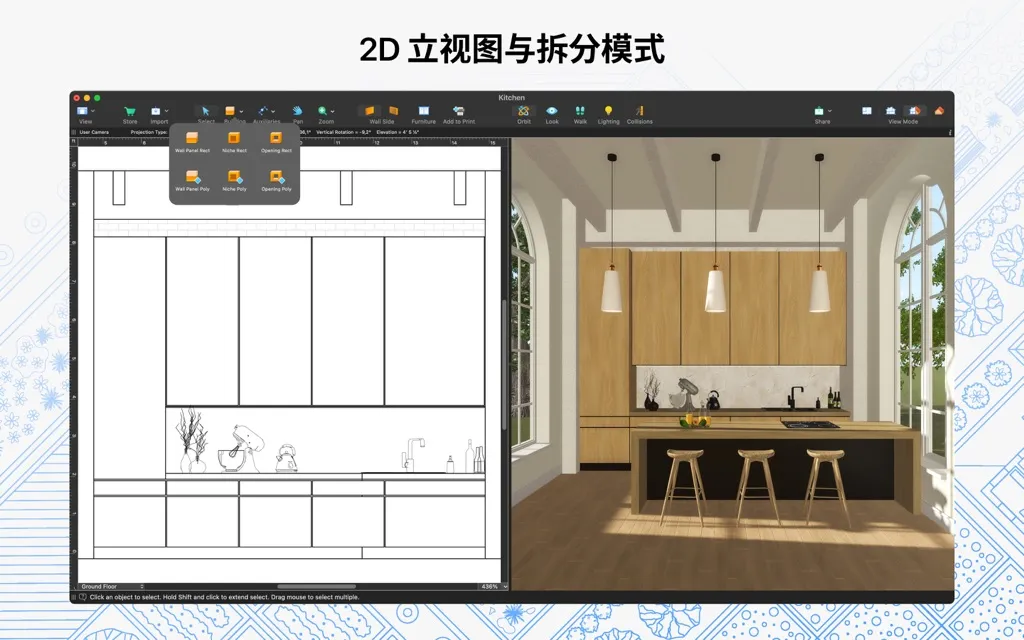
Task: Click the User Camera label
Action: (94, 132)
